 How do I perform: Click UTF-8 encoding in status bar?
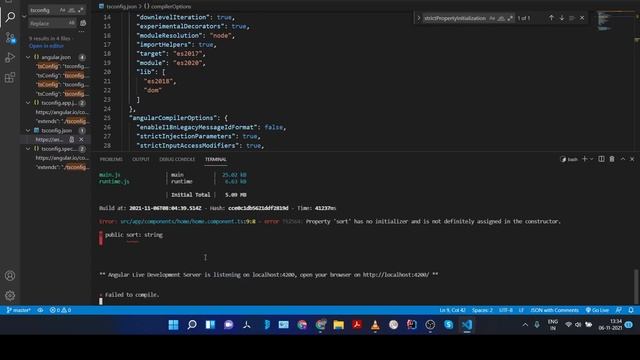(506, 310)
